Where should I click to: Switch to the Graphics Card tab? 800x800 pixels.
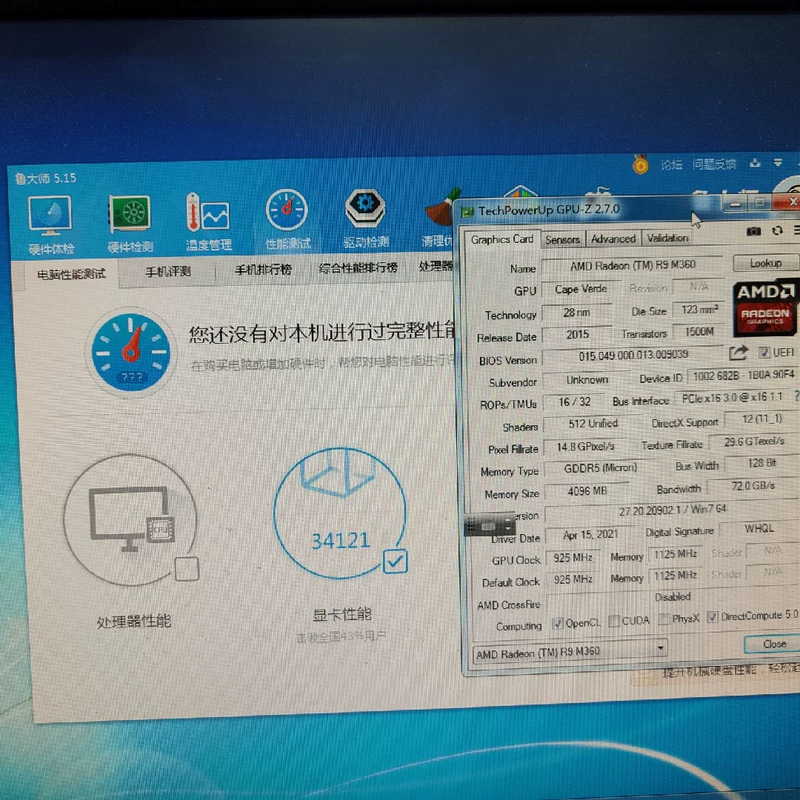(502, 239)
